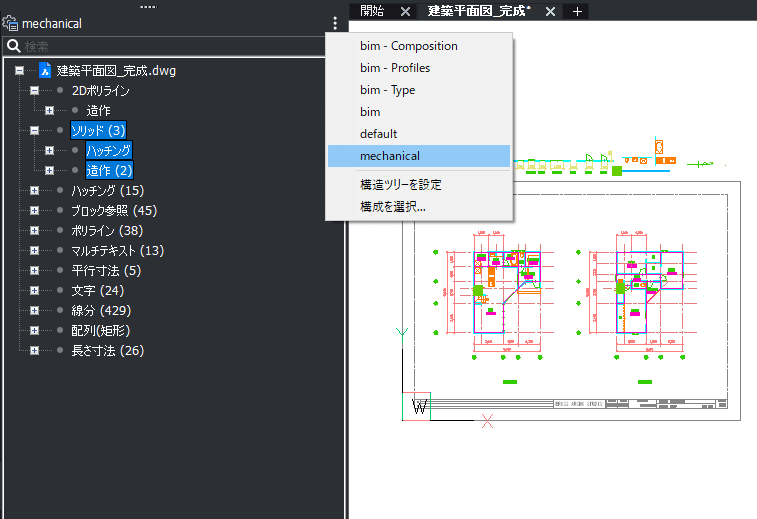Expand the ポリライン (38) node

(x=34, y=231)
